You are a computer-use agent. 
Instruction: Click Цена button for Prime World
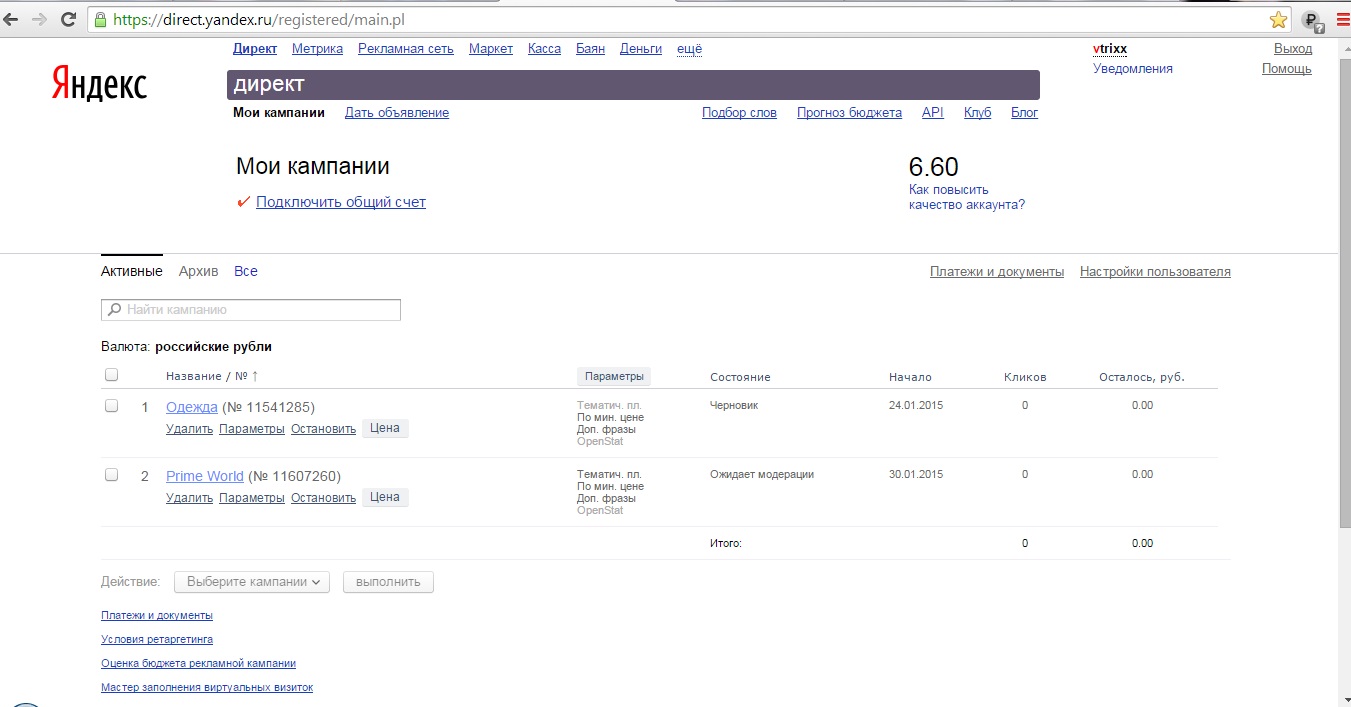385,497
